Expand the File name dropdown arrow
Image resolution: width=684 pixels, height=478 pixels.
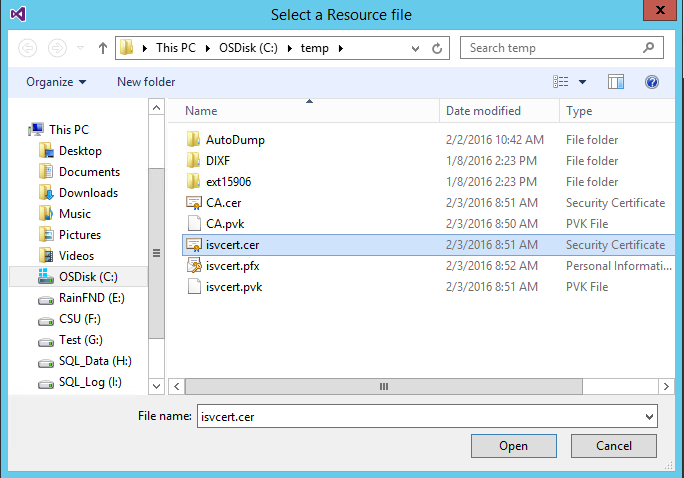point(649,417)
